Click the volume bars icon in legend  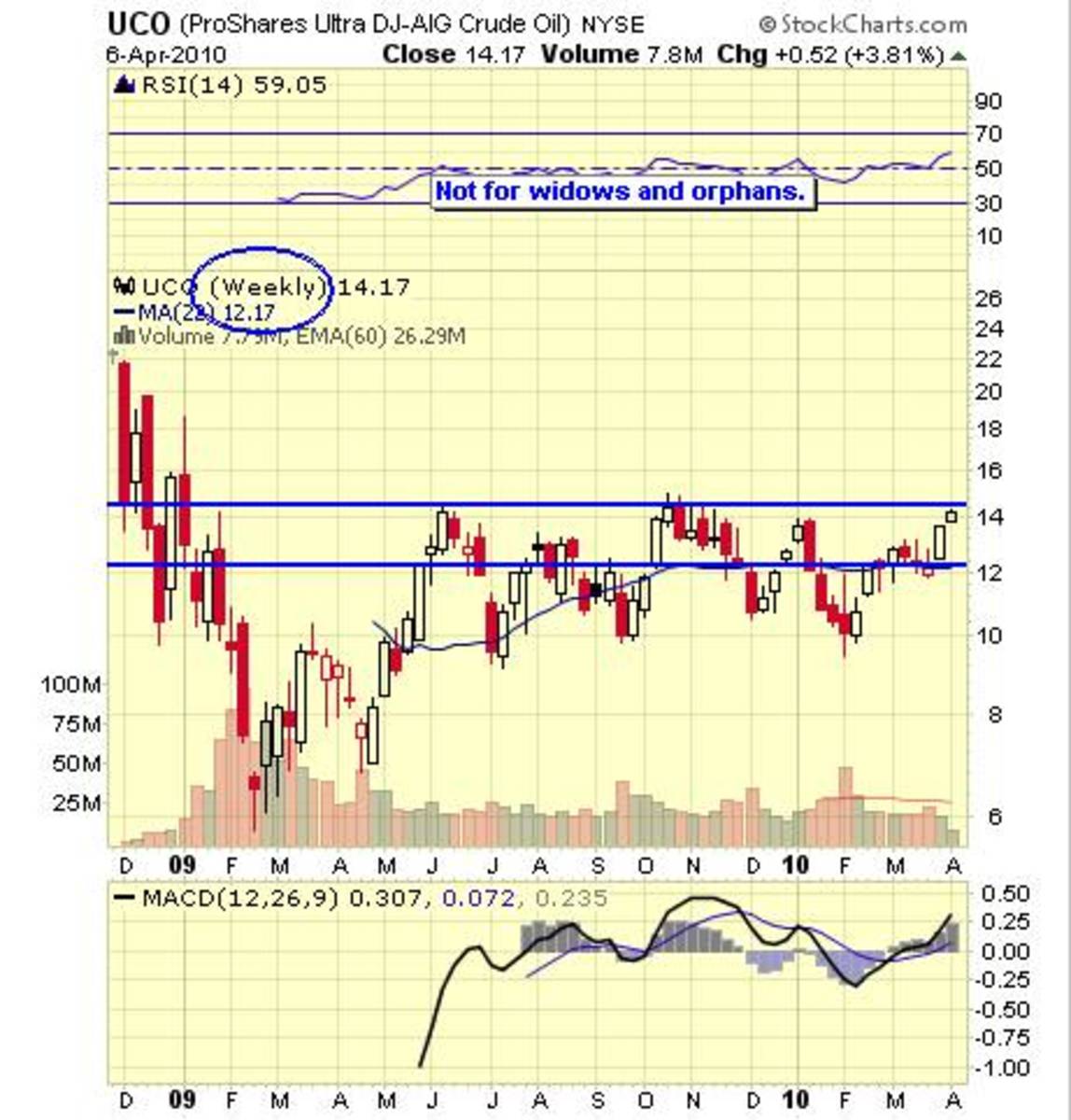pos(123,336)
